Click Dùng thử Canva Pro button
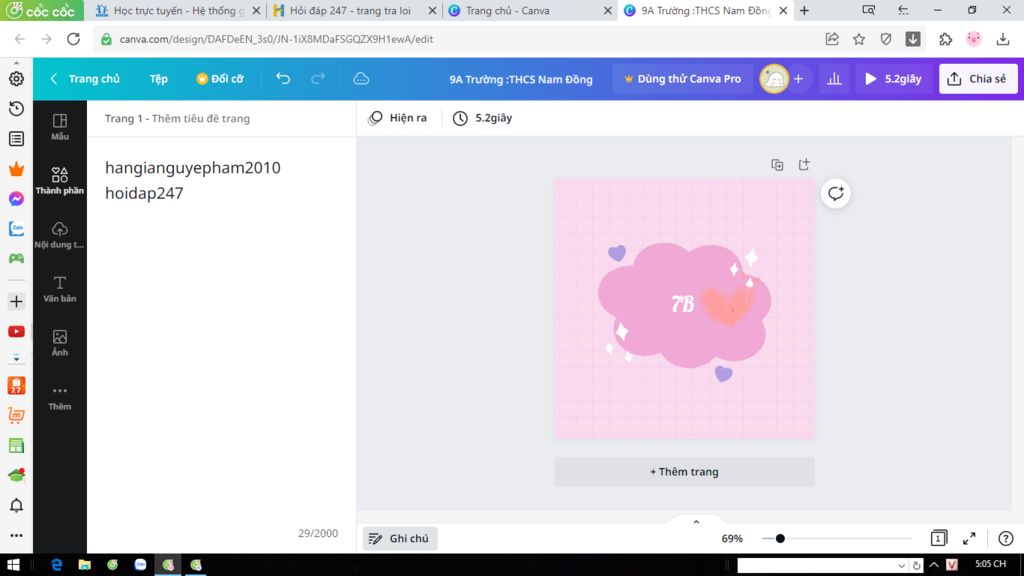Viewport: 1024px width, 576px height. (x=683, y=79)
